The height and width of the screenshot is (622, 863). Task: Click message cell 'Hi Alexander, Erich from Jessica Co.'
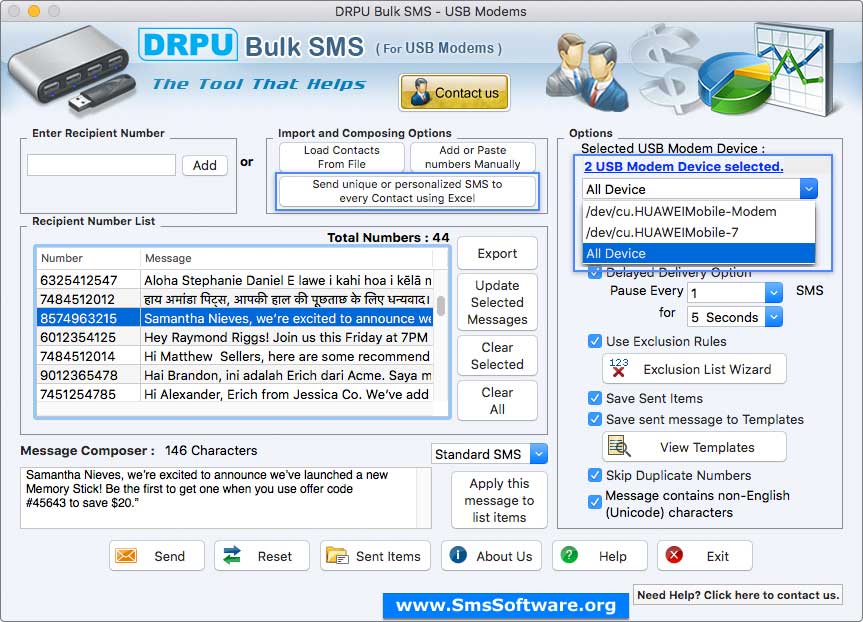tap(287, 394)
